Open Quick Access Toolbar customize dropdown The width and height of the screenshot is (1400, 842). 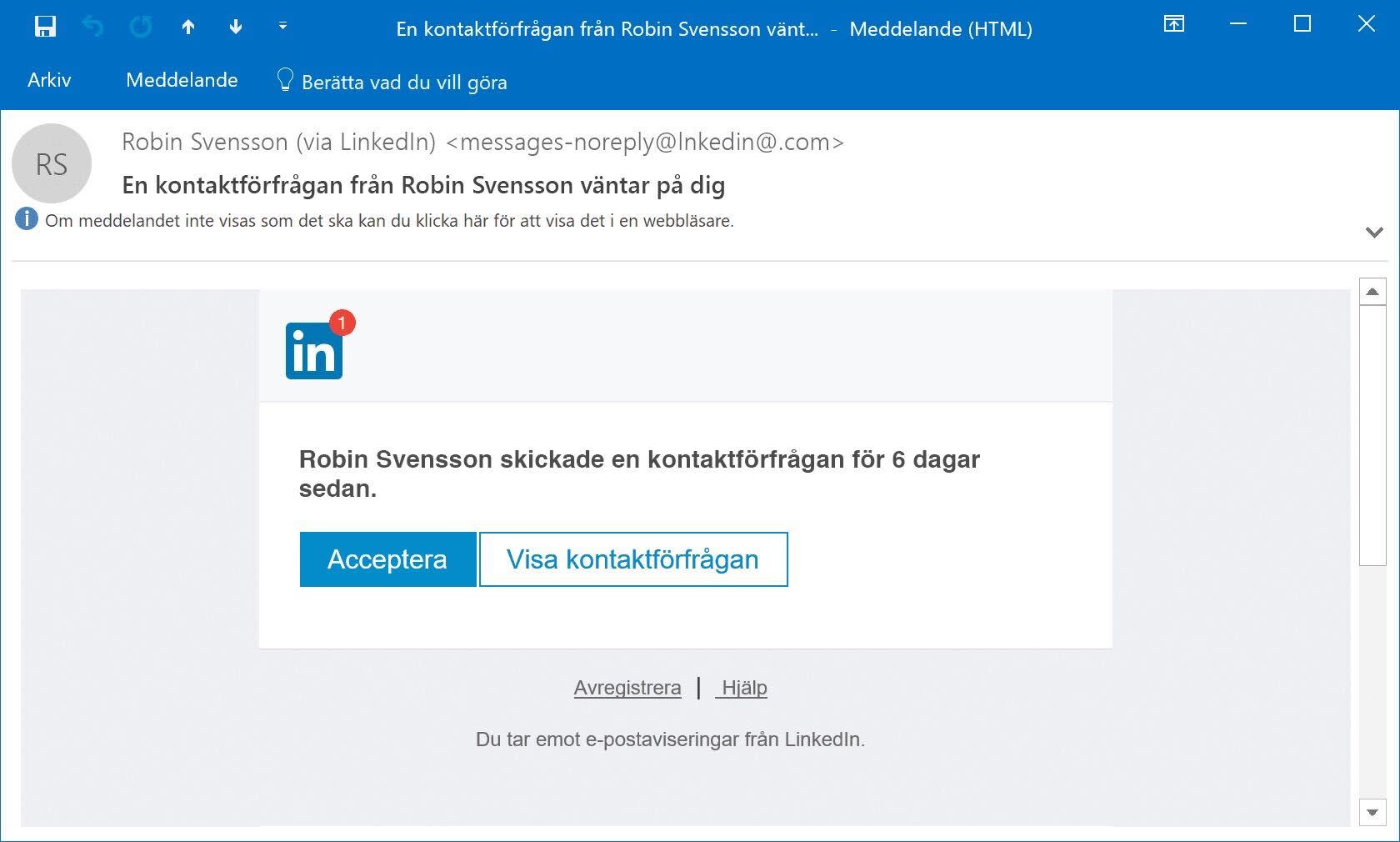click(282, 27)
